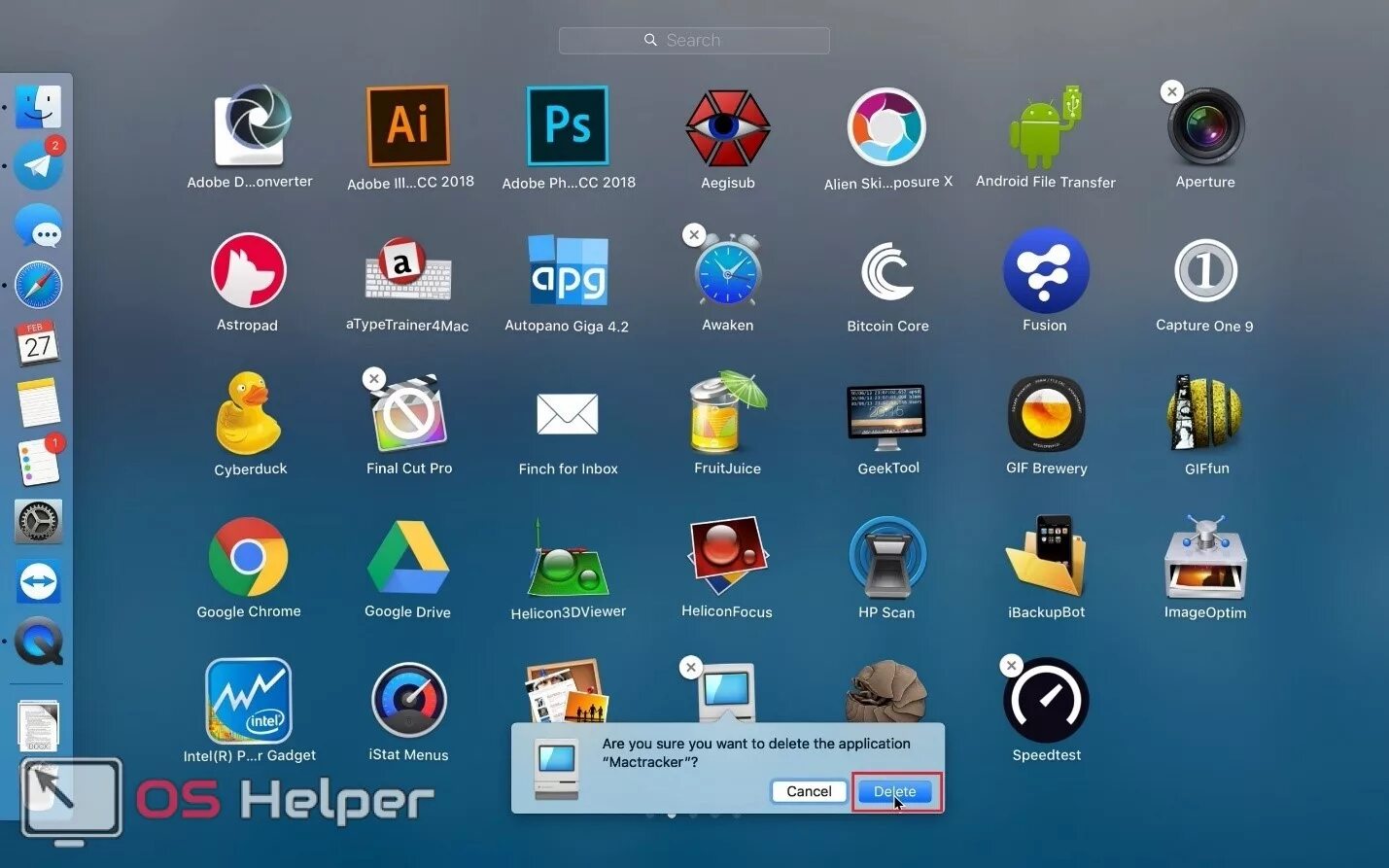The image size is (1389, 868).
Task: Launch Bitcoin Core
Action: [x=887, y=271]
